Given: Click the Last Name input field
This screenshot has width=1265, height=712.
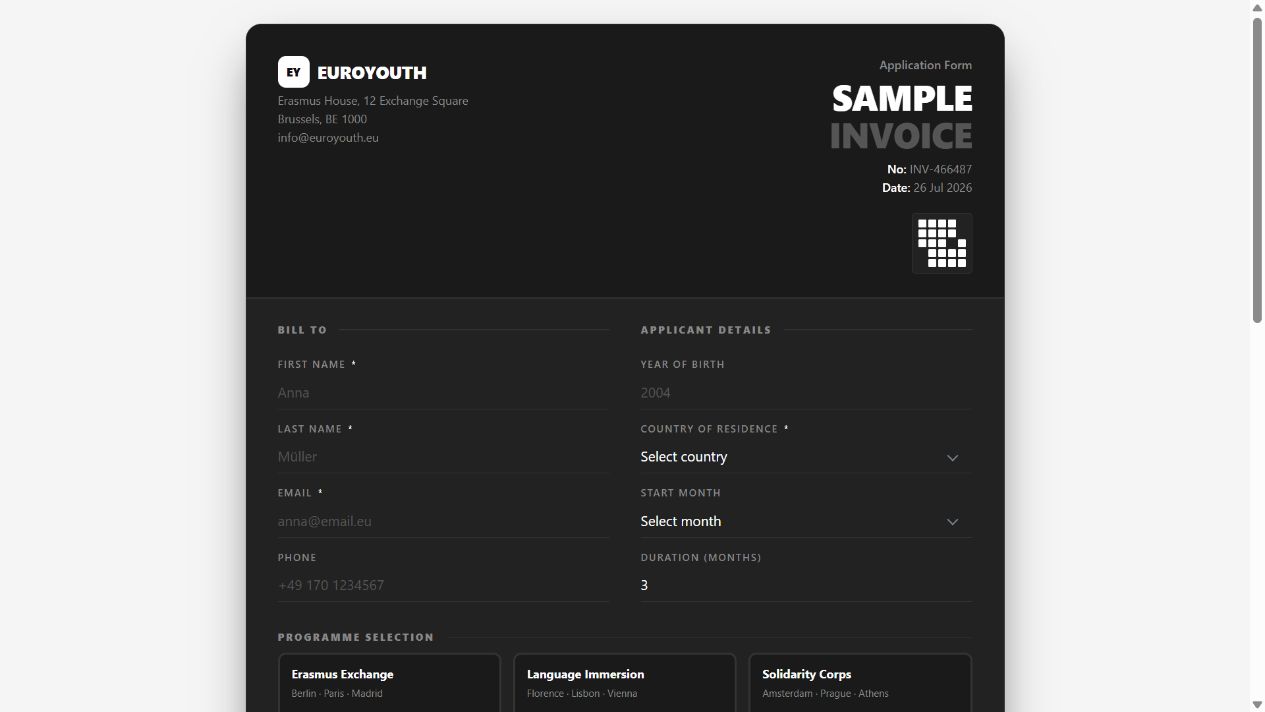Looking at the screenshot, I should 443,457.
